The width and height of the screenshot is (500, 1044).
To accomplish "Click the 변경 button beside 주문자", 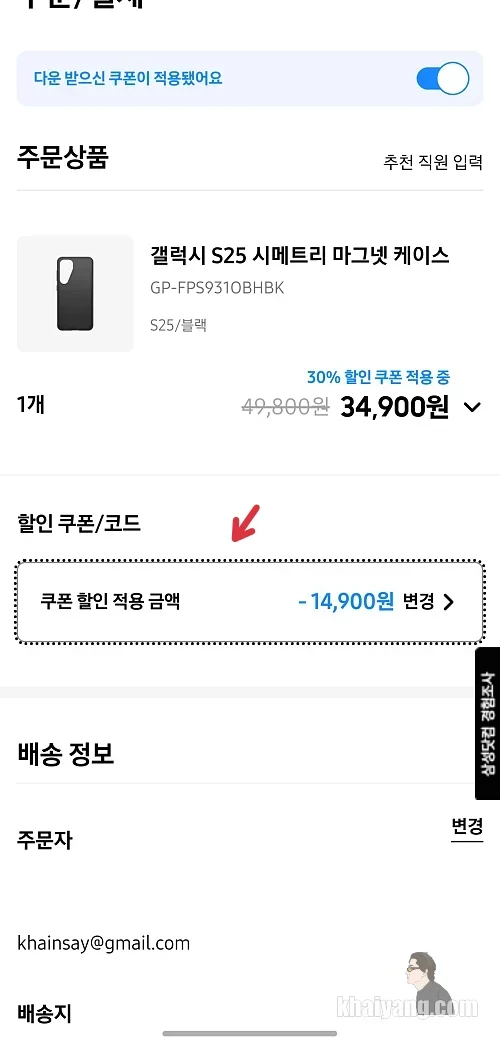I will (x=467, y=828).
